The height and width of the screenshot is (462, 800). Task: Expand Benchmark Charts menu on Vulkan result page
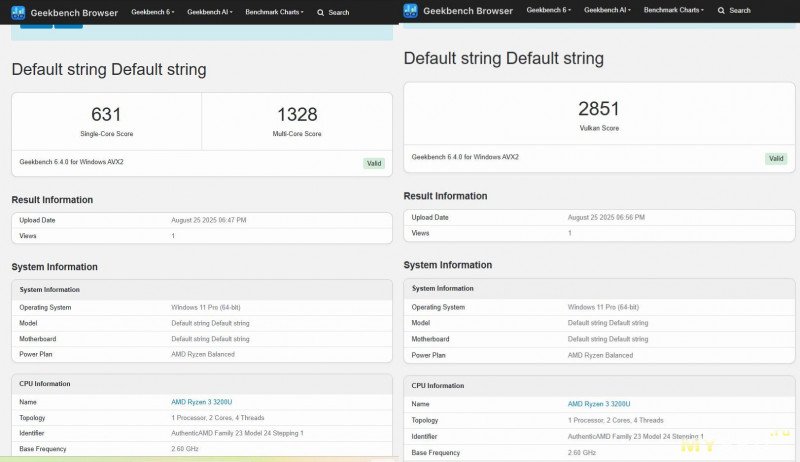click(673, 10)
